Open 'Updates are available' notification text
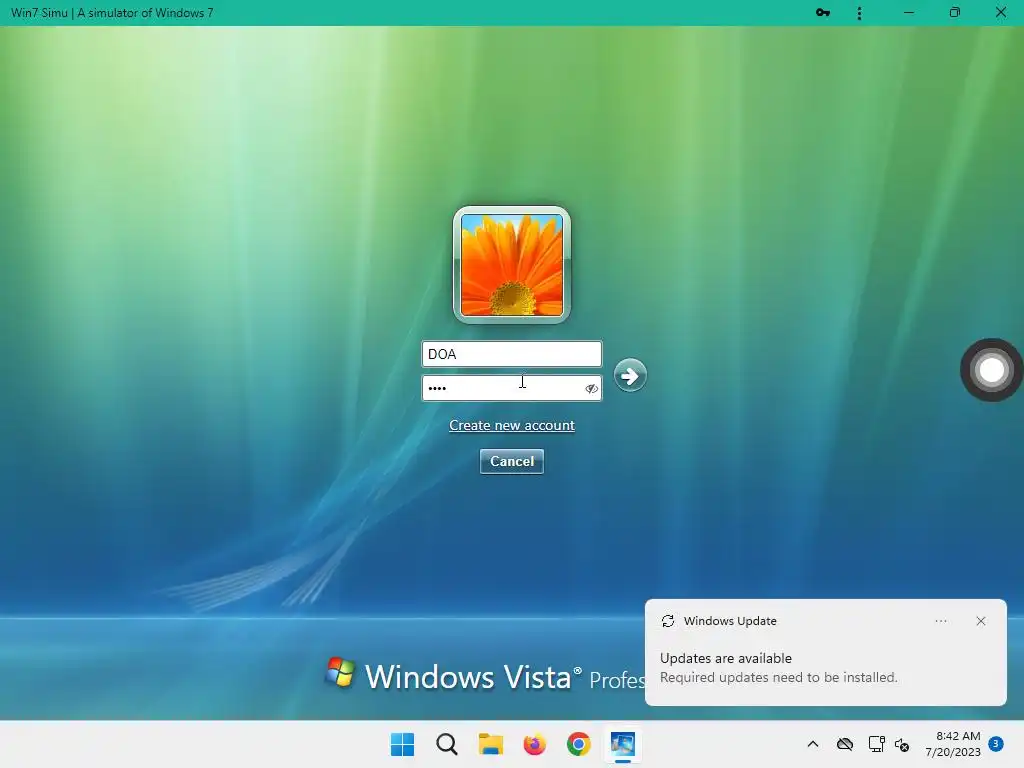The width and height of the screenshot is (1024, 768). tap(726, 658)
